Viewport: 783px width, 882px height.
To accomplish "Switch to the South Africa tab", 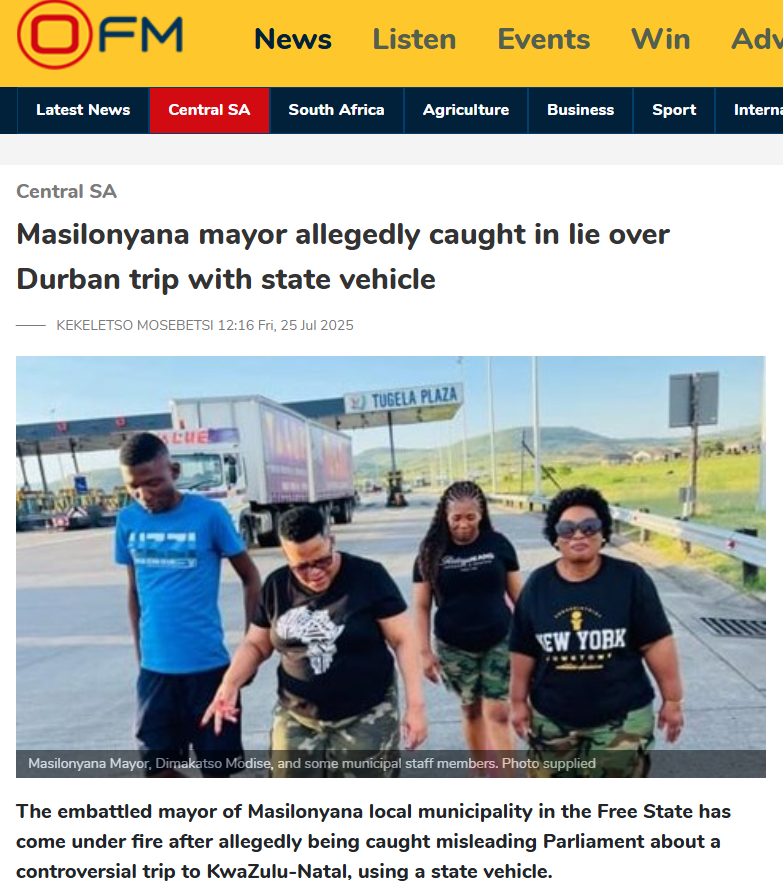I will tap(336, 110).
